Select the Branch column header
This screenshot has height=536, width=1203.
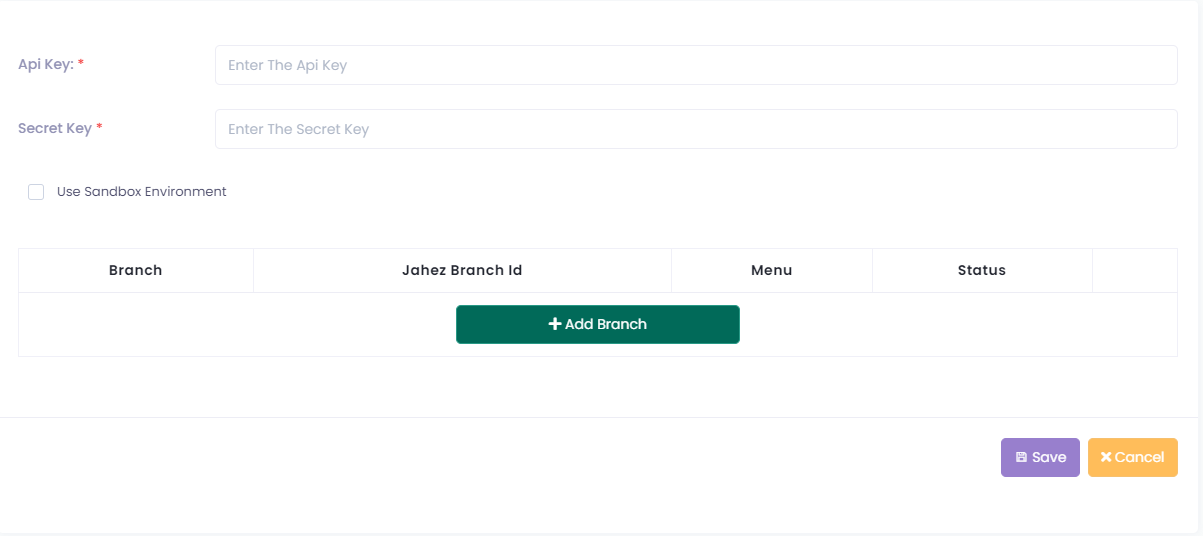pyautogui.click(x=136, y=270)
